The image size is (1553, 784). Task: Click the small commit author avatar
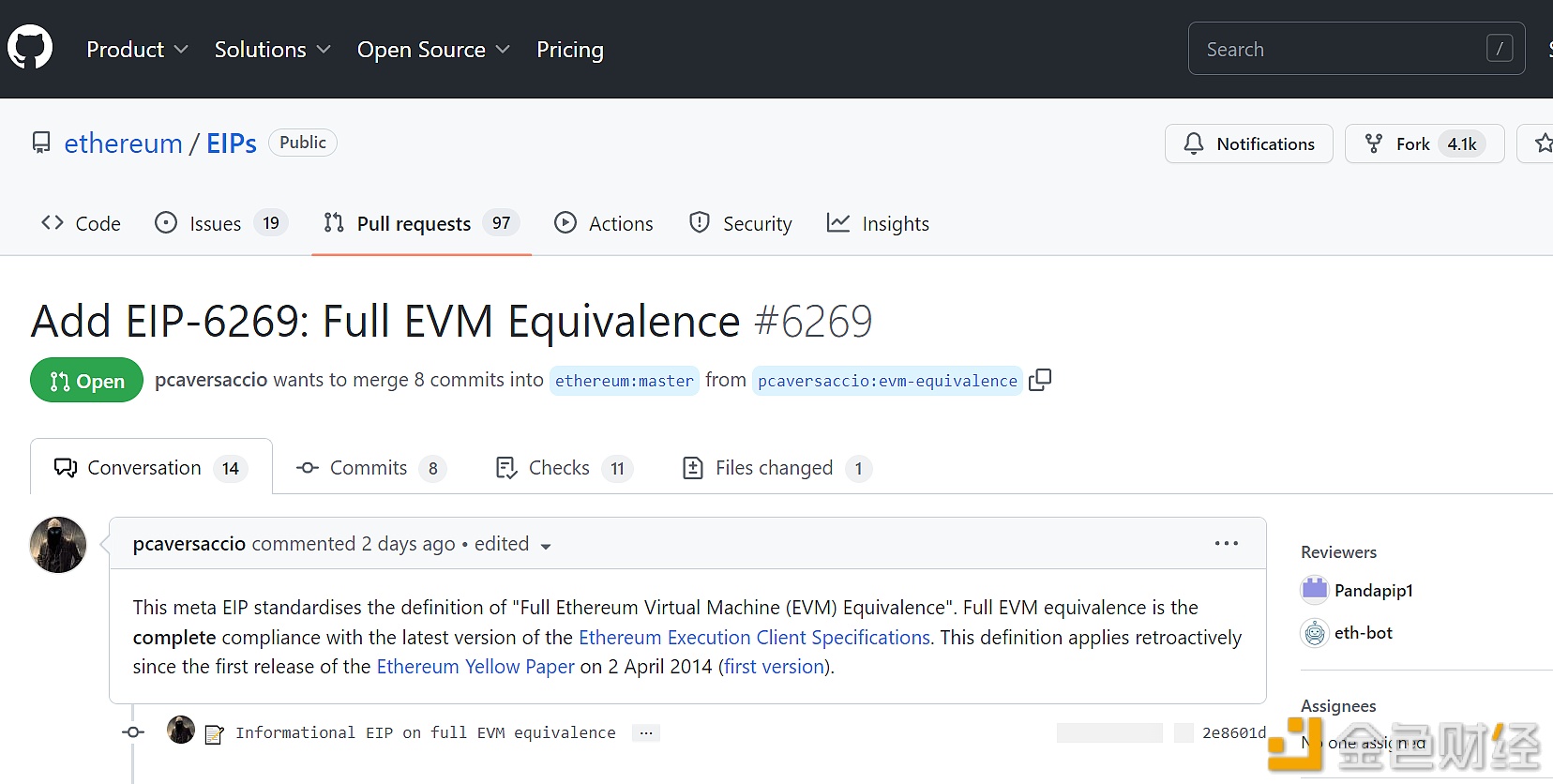click(x=181, y=730)
